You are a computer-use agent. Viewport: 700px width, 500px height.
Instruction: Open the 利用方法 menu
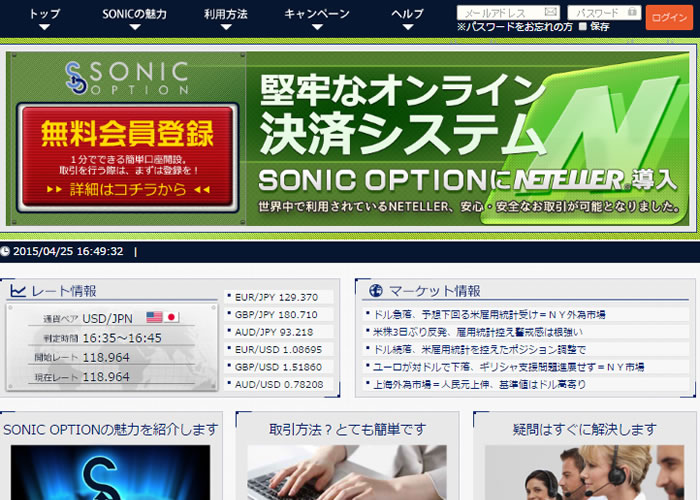pyautogui.click(x=226, y=14)
